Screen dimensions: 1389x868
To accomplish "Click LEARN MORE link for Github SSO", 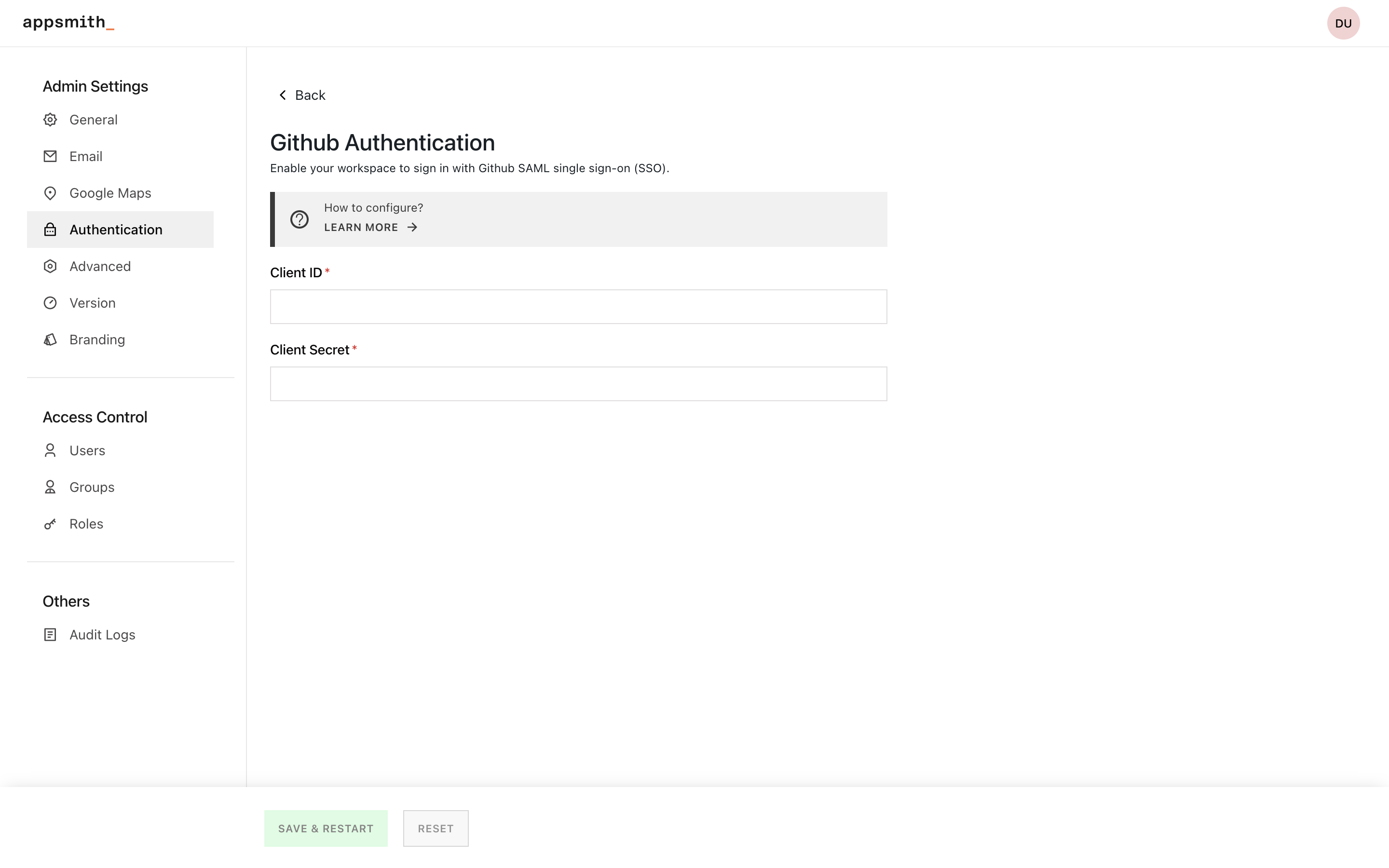I will point(370,227).
